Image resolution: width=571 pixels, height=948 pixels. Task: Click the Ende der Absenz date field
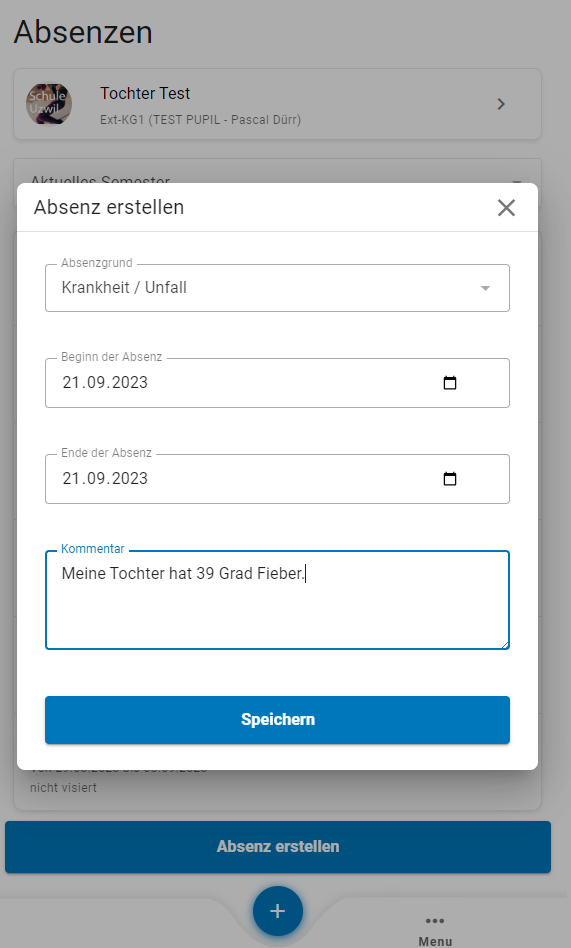point(277,479)
